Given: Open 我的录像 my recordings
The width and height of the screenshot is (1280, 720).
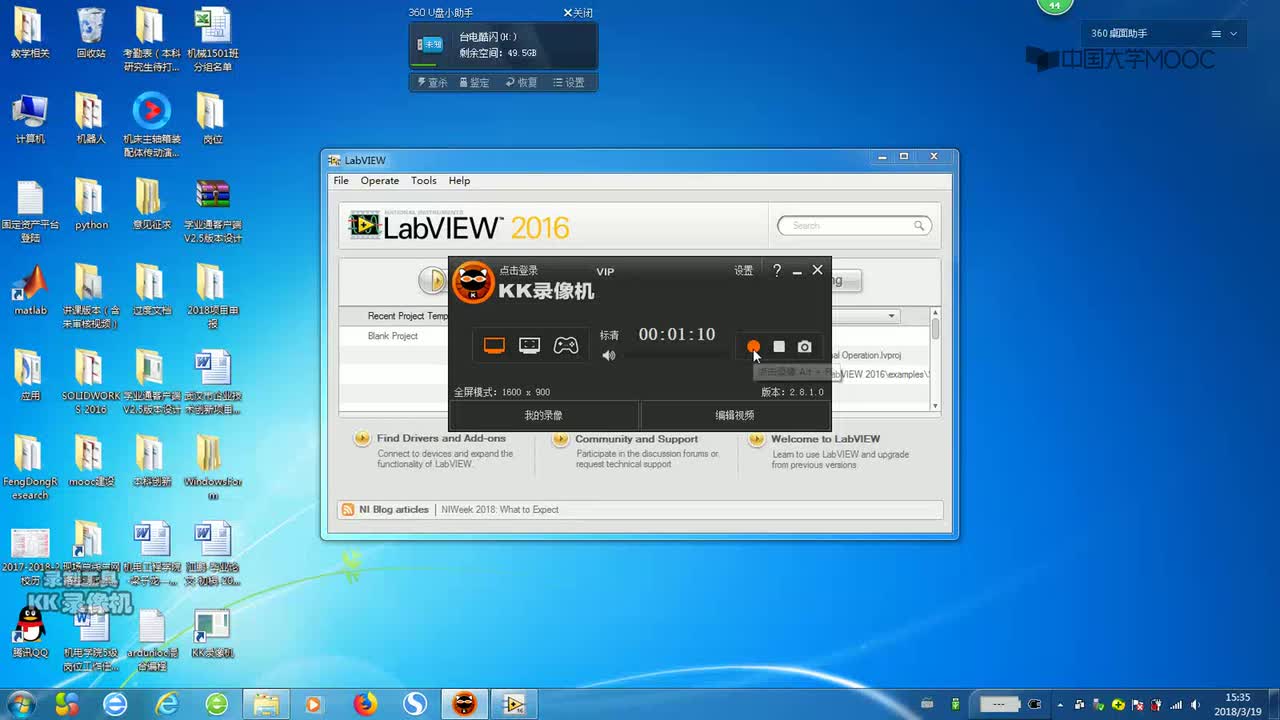Looking at the screenshot, I should click(x=544, y=415).
